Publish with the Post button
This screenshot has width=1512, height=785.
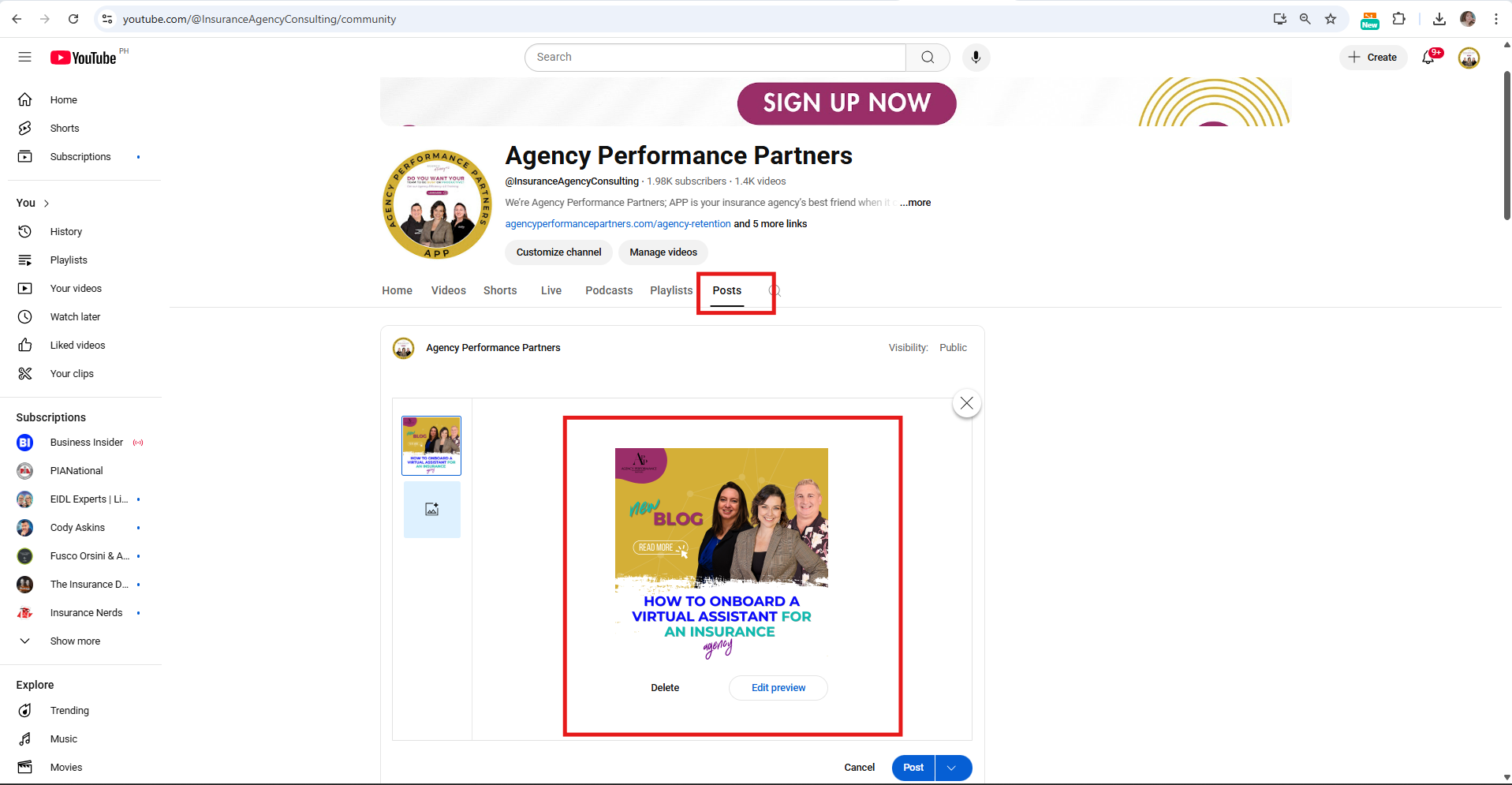(913, 768)
